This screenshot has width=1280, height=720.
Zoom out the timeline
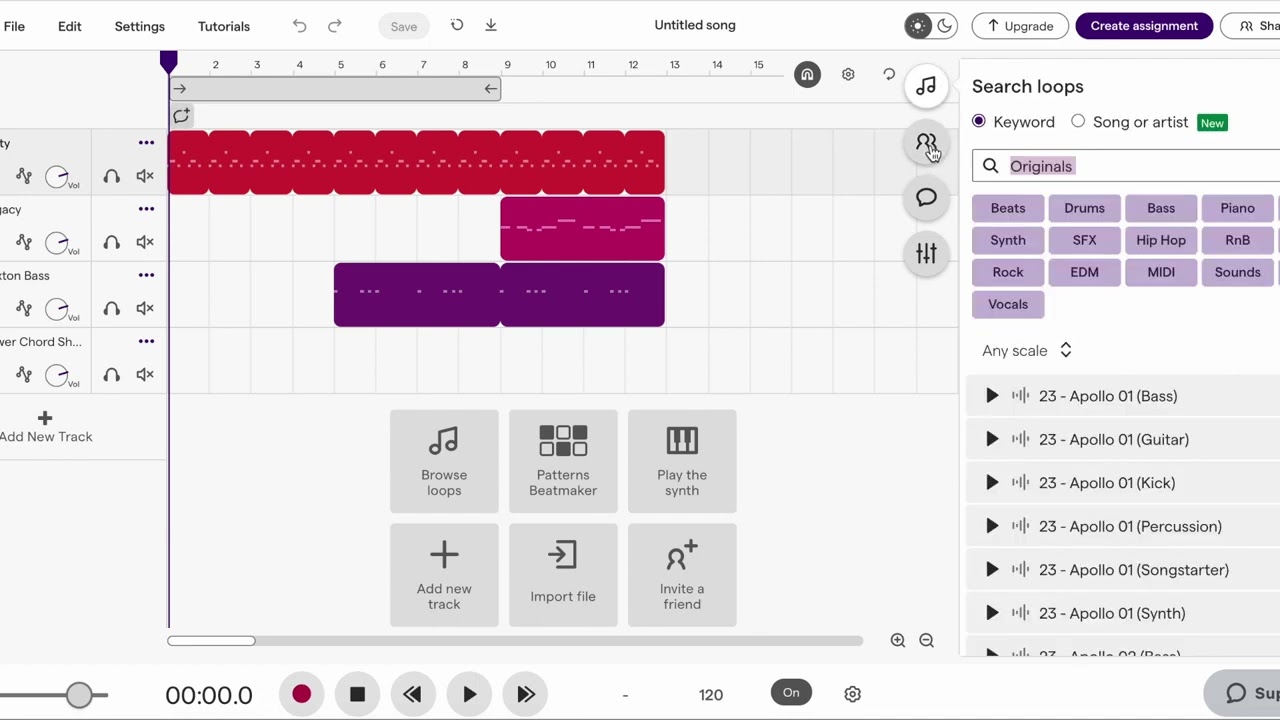click(x=926, y=640)
